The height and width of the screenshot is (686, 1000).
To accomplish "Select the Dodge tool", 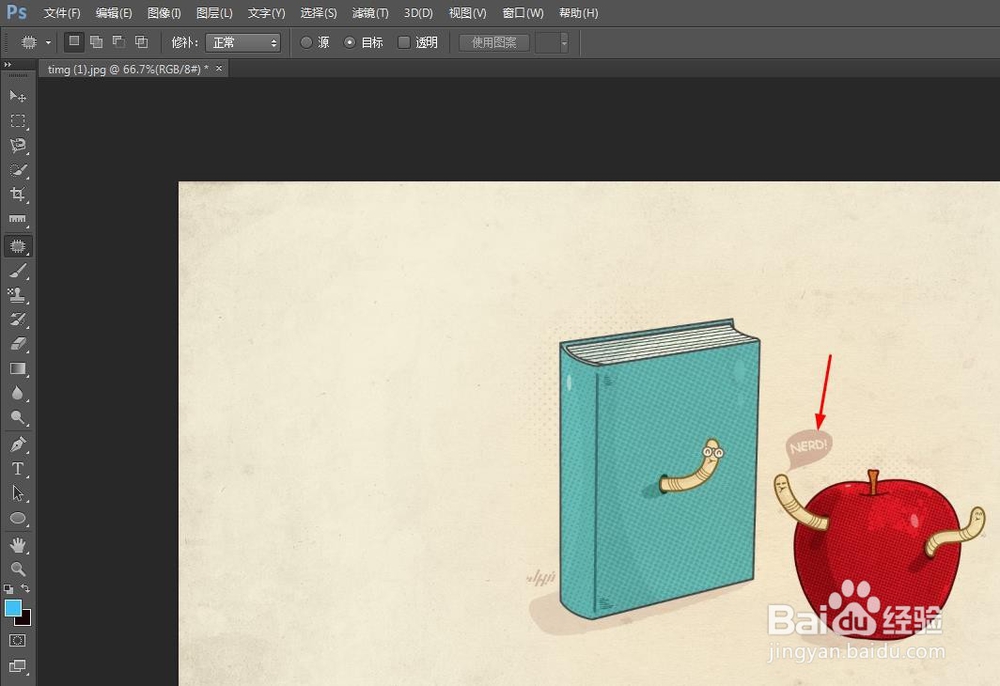I will click(18, 418).
